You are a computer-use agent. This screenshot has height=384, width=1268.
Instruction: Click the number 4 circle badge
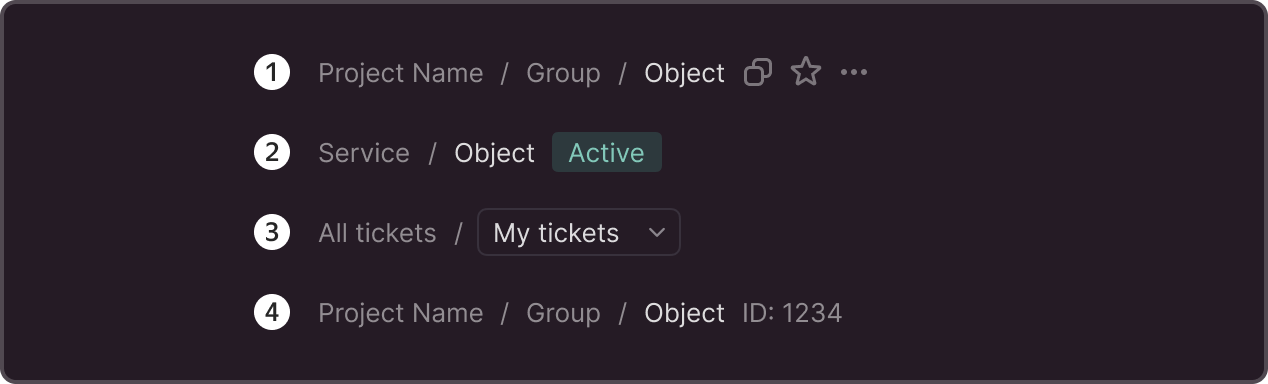pyautogui.click(x=272, y=313)
